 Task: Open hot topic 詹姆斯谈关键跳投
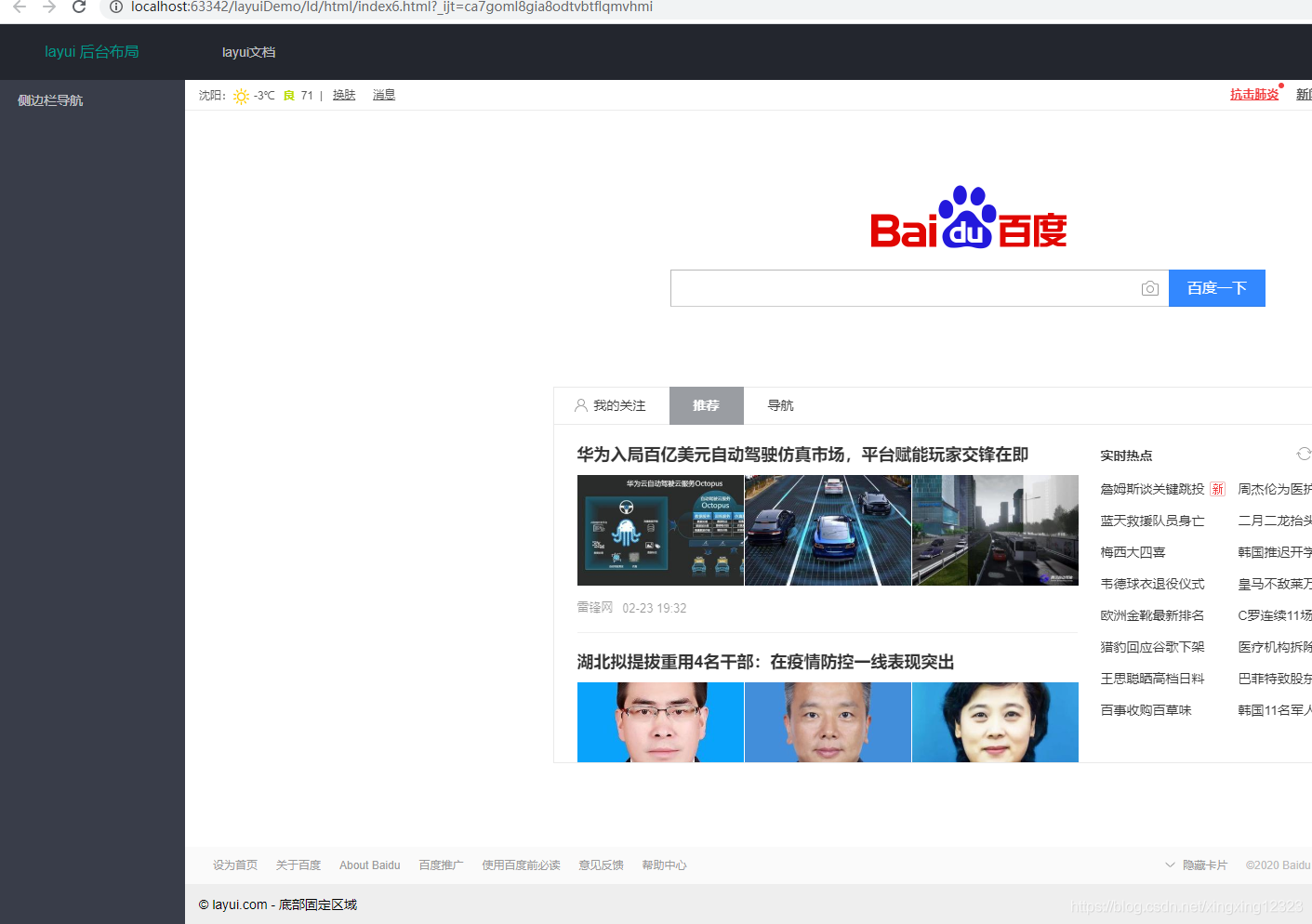[x=1152, y=489]
